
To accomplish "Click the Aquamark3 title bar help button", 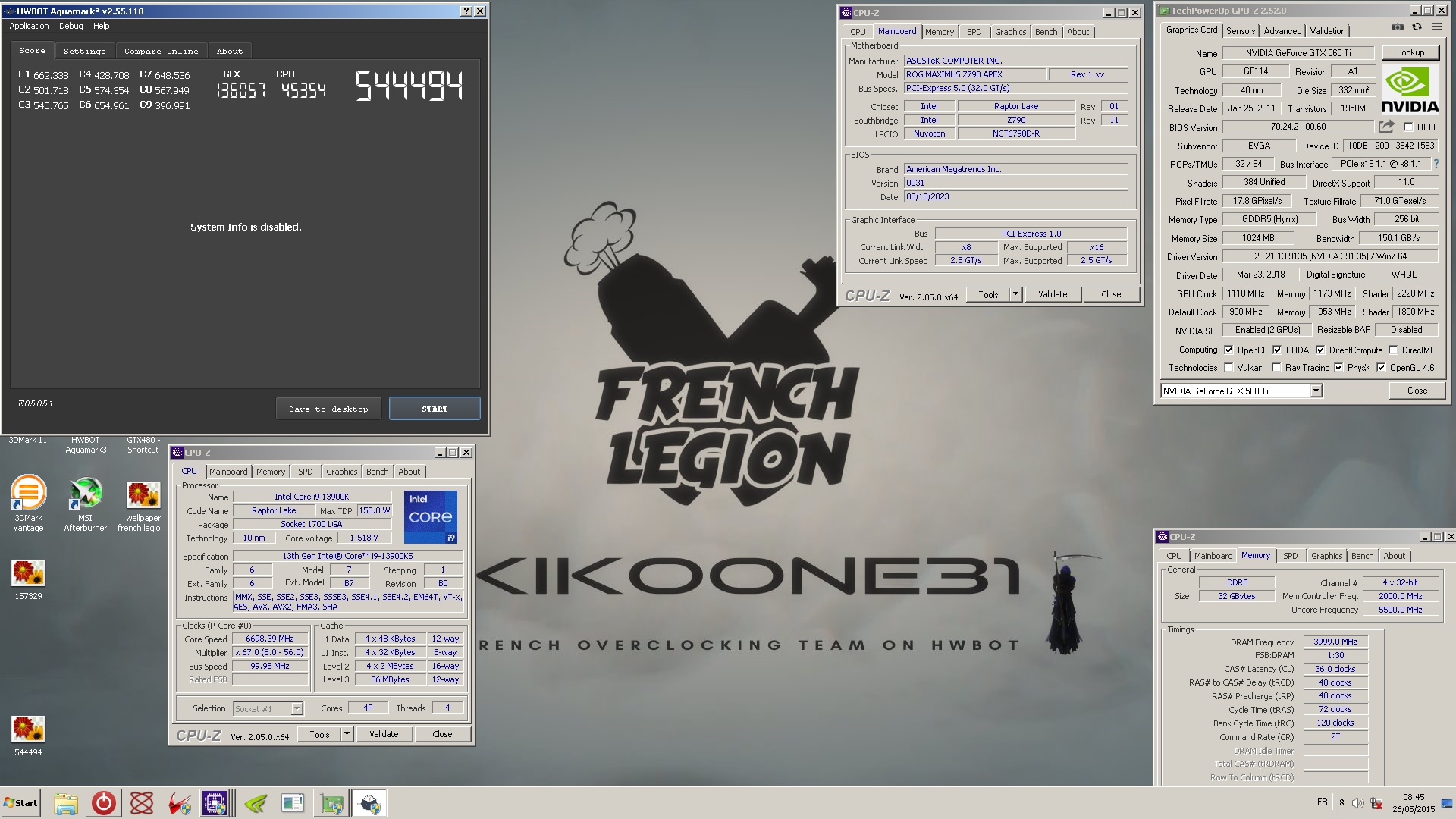I will click(x=466, y=11).
